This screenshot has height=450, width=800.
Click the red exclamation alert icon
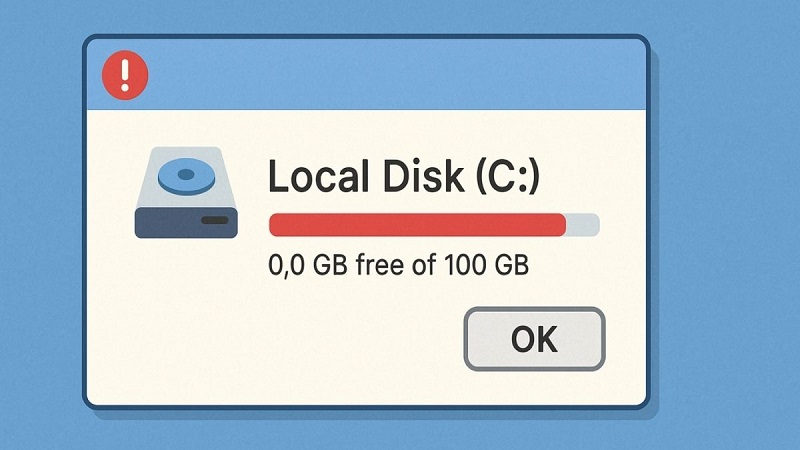point(125,74)
